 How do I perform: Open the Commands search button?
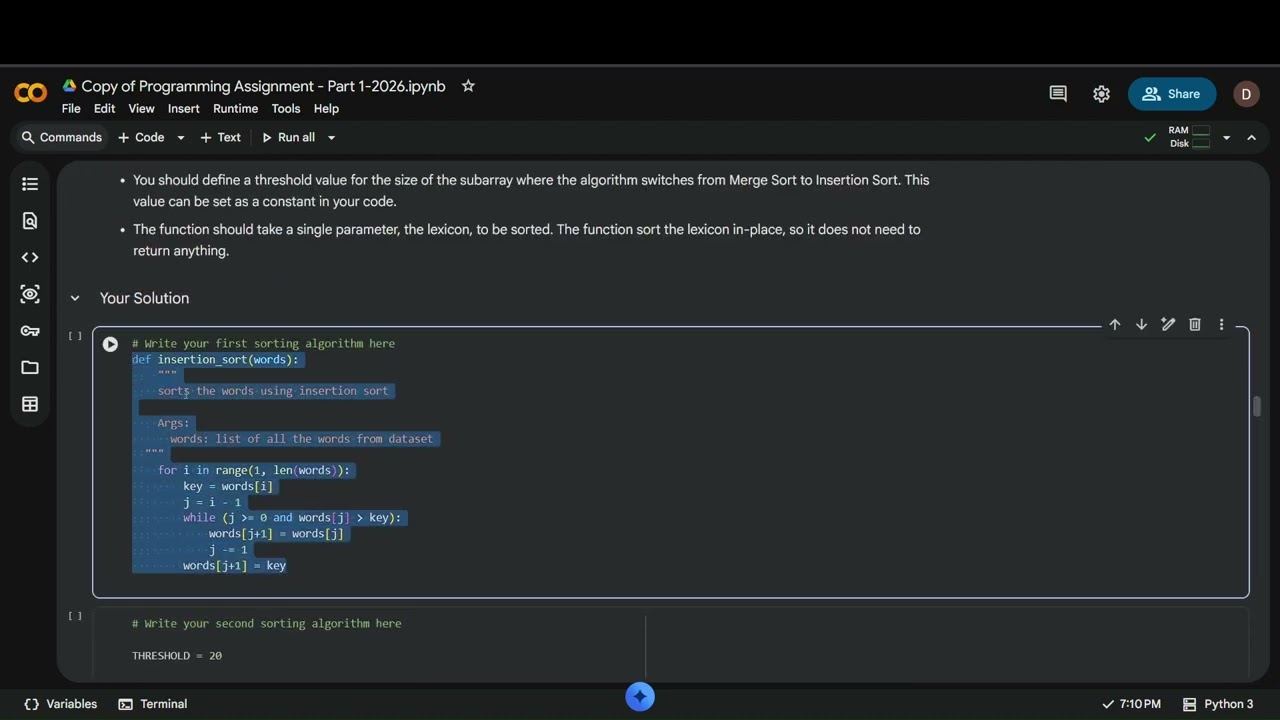[x=61, y=138]
